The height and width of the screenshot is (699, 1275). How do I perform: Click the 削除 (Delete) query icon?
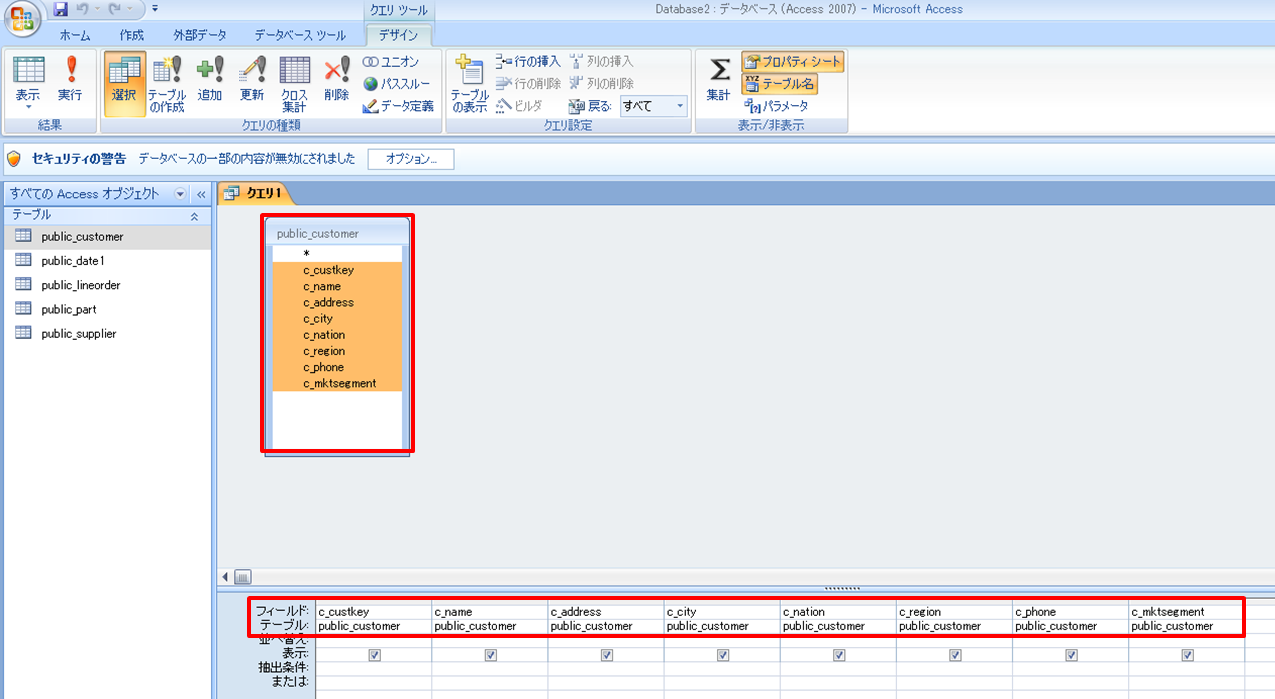(x=336, y=81)
